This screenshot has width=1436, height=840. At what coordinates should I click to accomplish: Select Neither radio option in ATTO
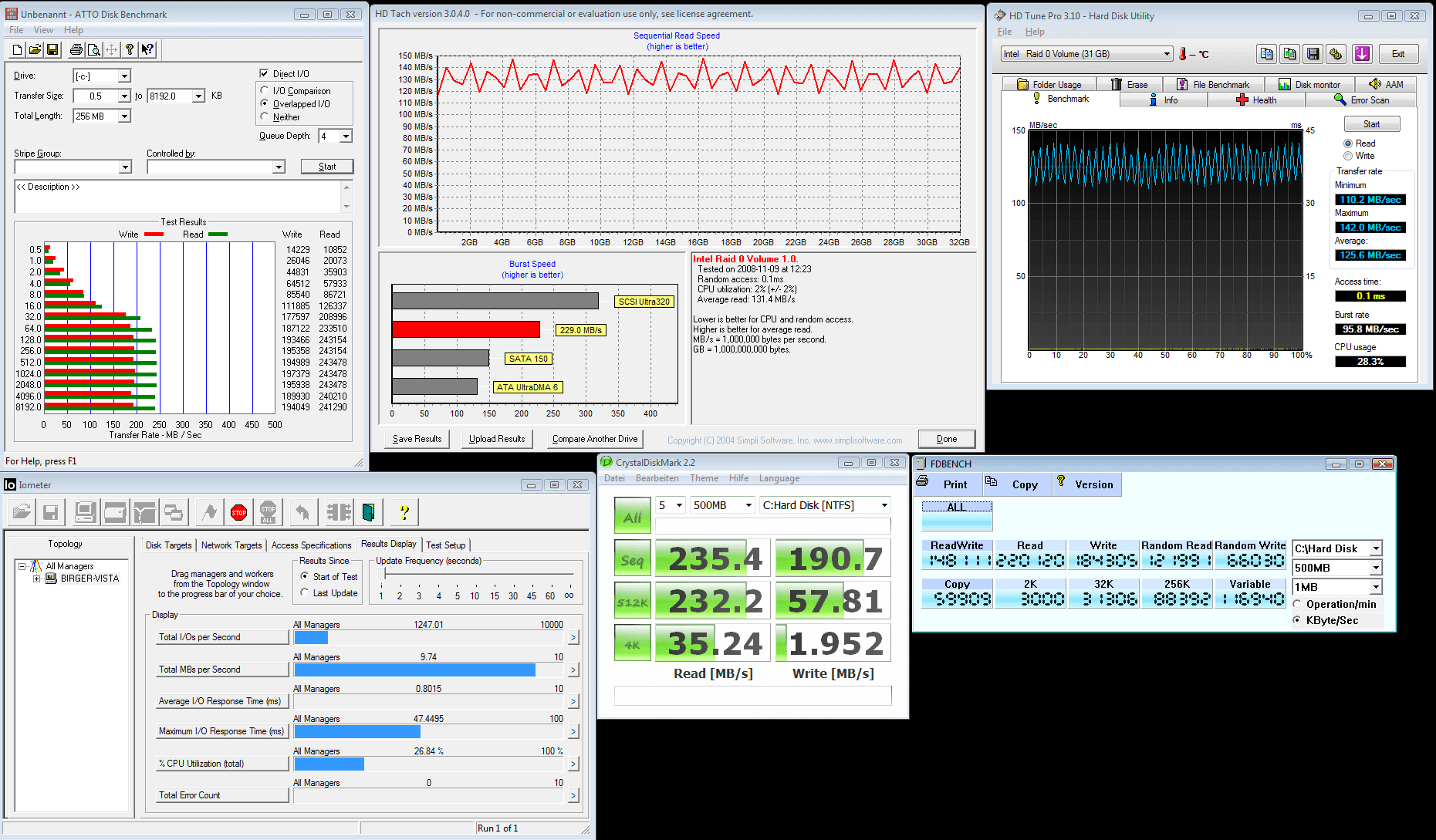click(x=265, y=117)
